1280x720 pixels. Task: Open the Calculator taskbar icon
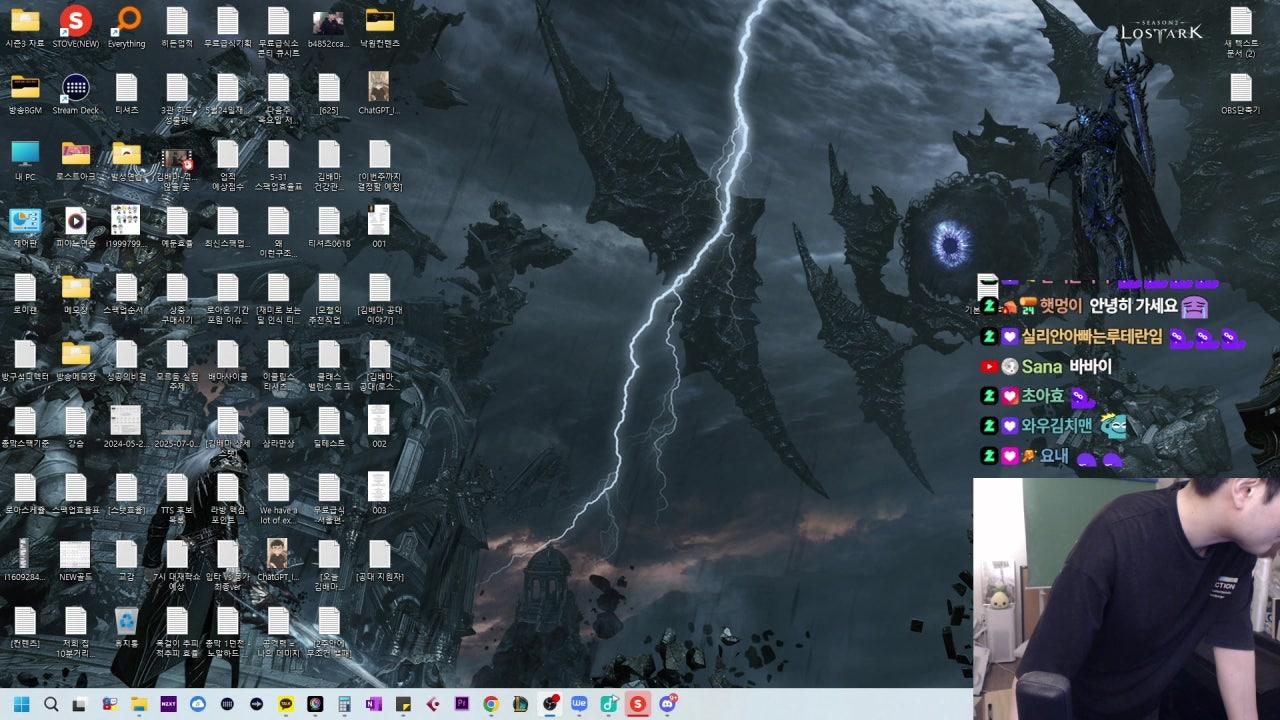344,704
